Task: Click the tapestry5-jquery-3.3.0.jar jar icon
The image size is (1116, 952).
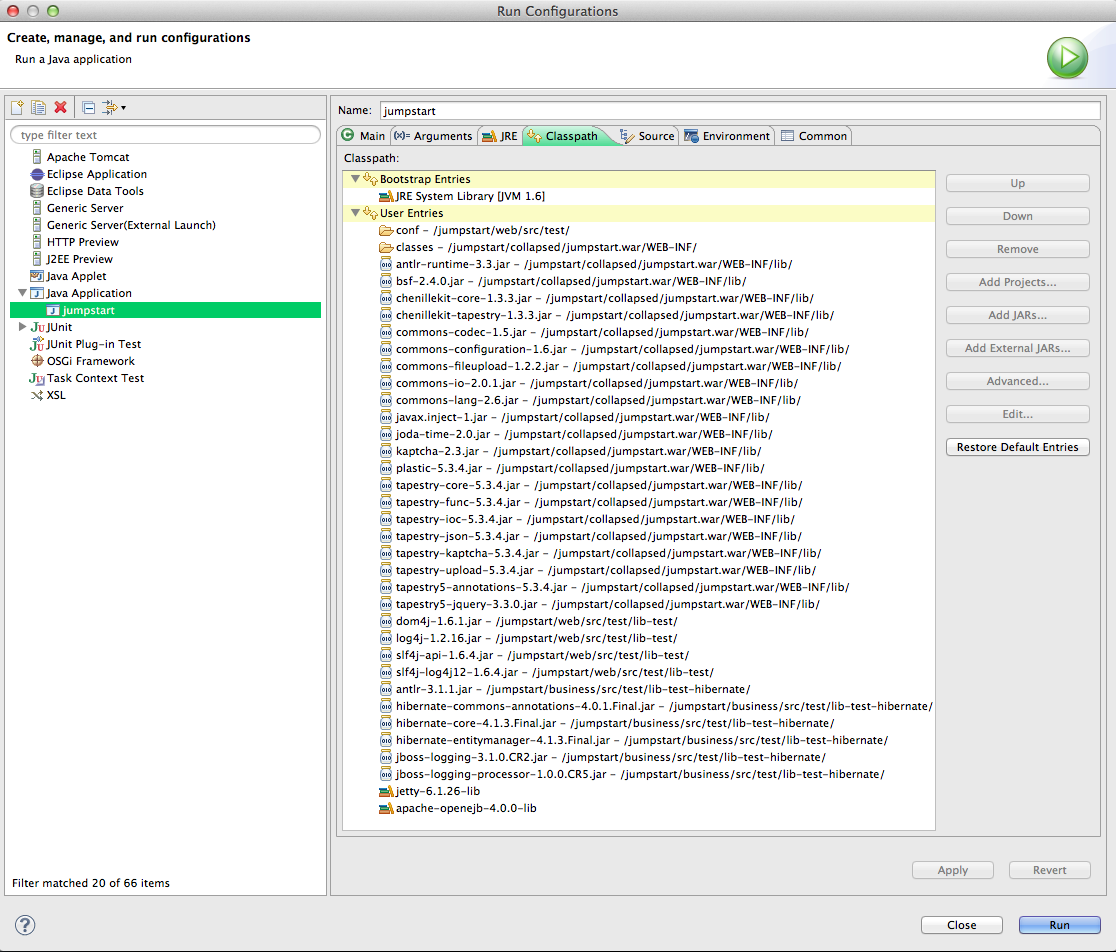Action: [x=386, y=605]
